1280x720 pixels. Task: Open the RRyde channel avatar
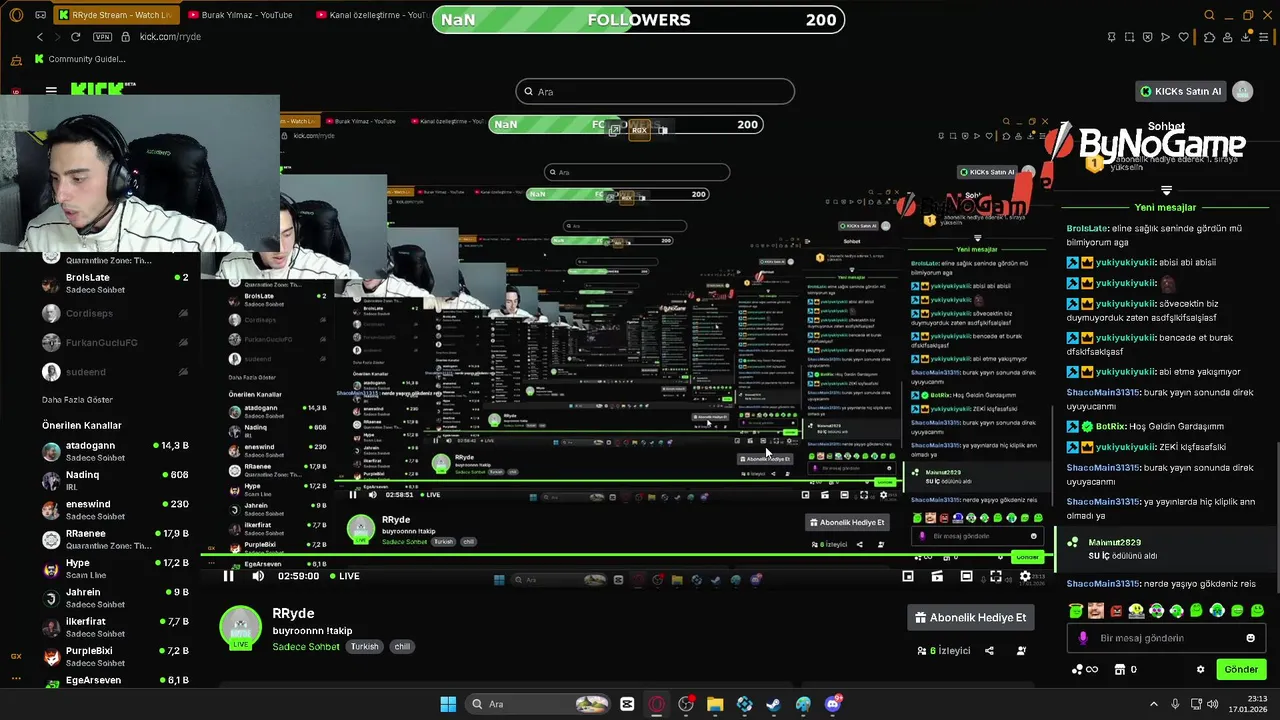[x=240, y=627]
